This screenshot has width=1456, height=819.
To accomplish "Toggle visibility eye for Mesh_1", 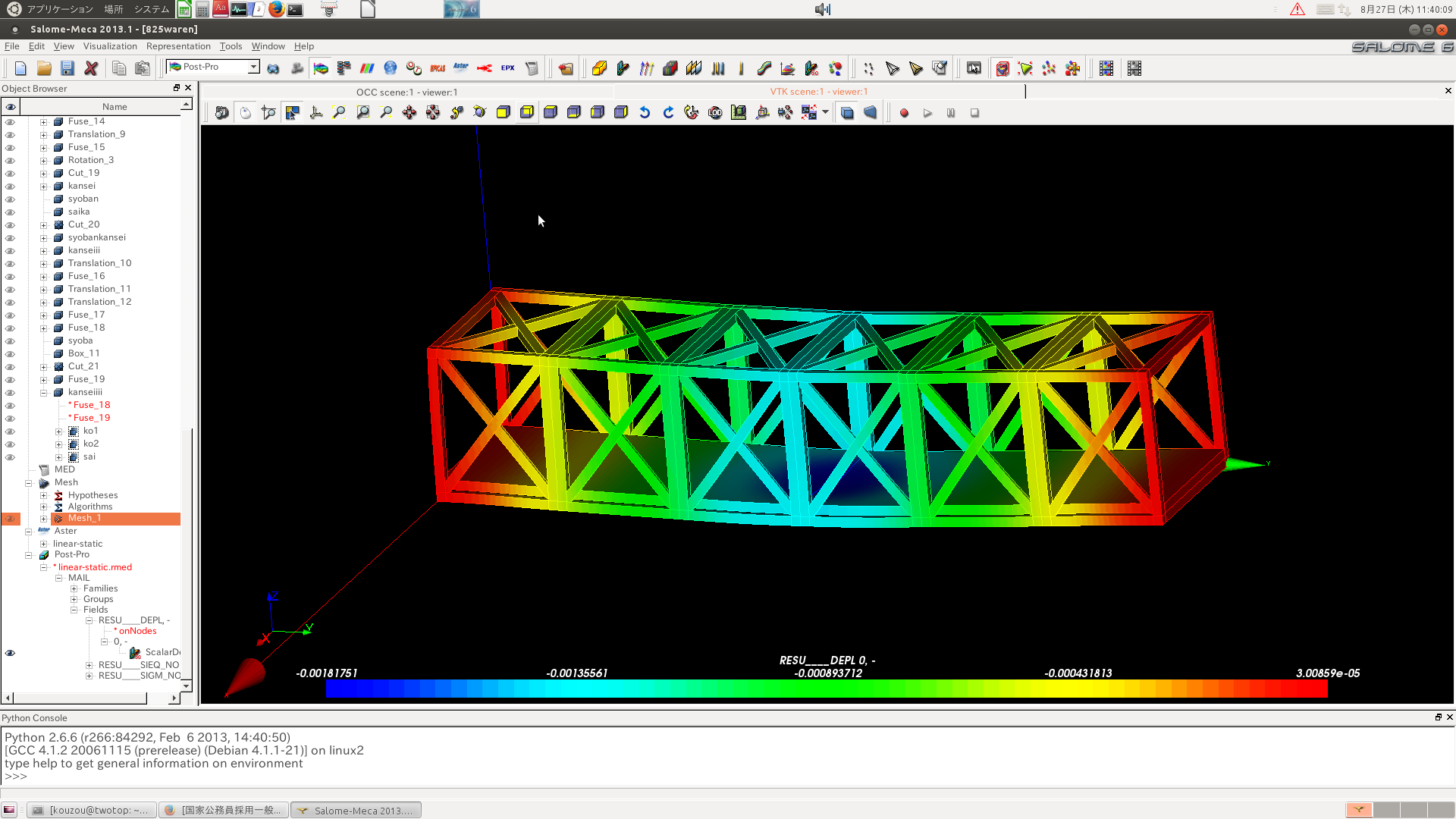I will point(10,519).
